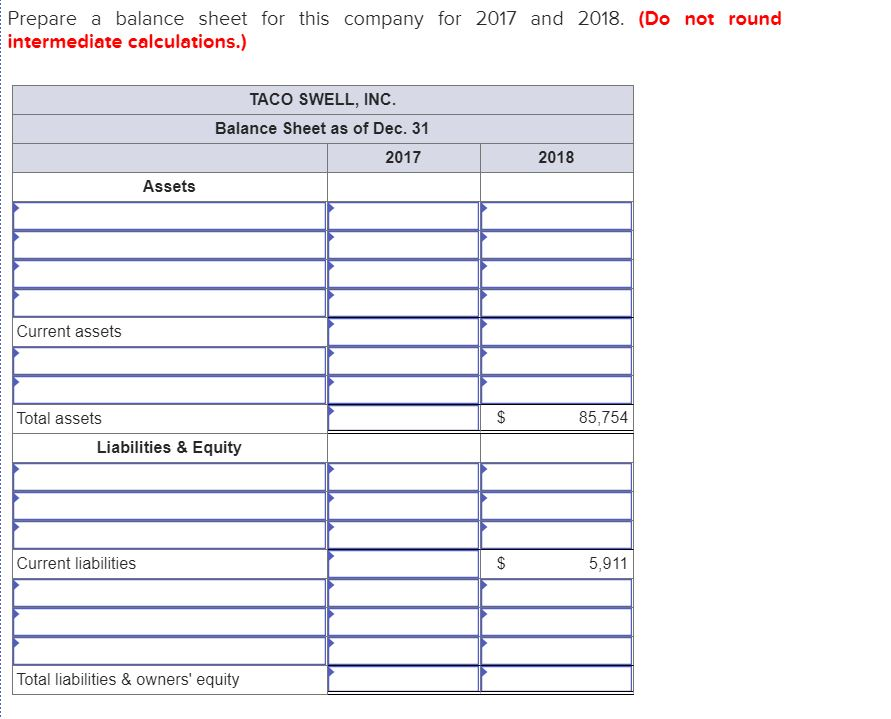The width and height of the screenshot is (891, 719).
Task: Click the "Current liabilities" row label
Action: pyautogui.click(x=76, y=563)
